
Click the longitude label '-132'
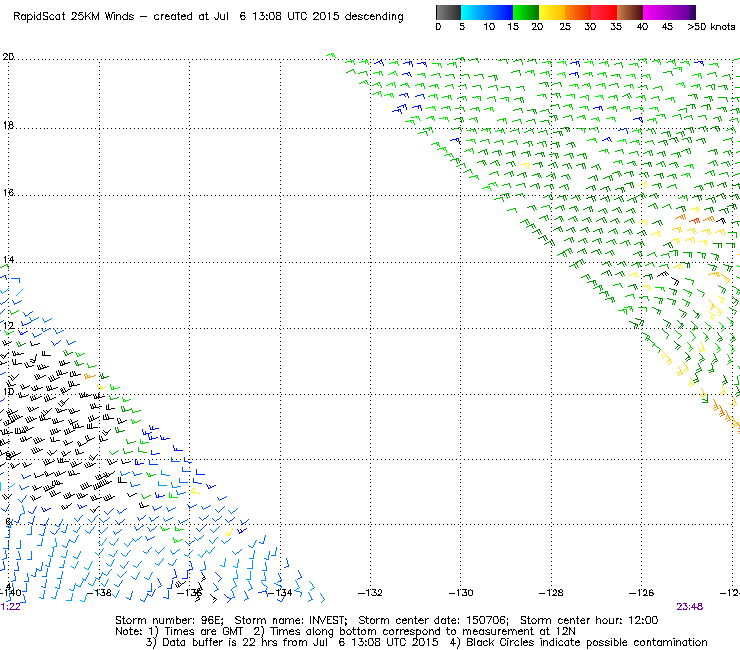pyautogui.click(x=370, y=592)
